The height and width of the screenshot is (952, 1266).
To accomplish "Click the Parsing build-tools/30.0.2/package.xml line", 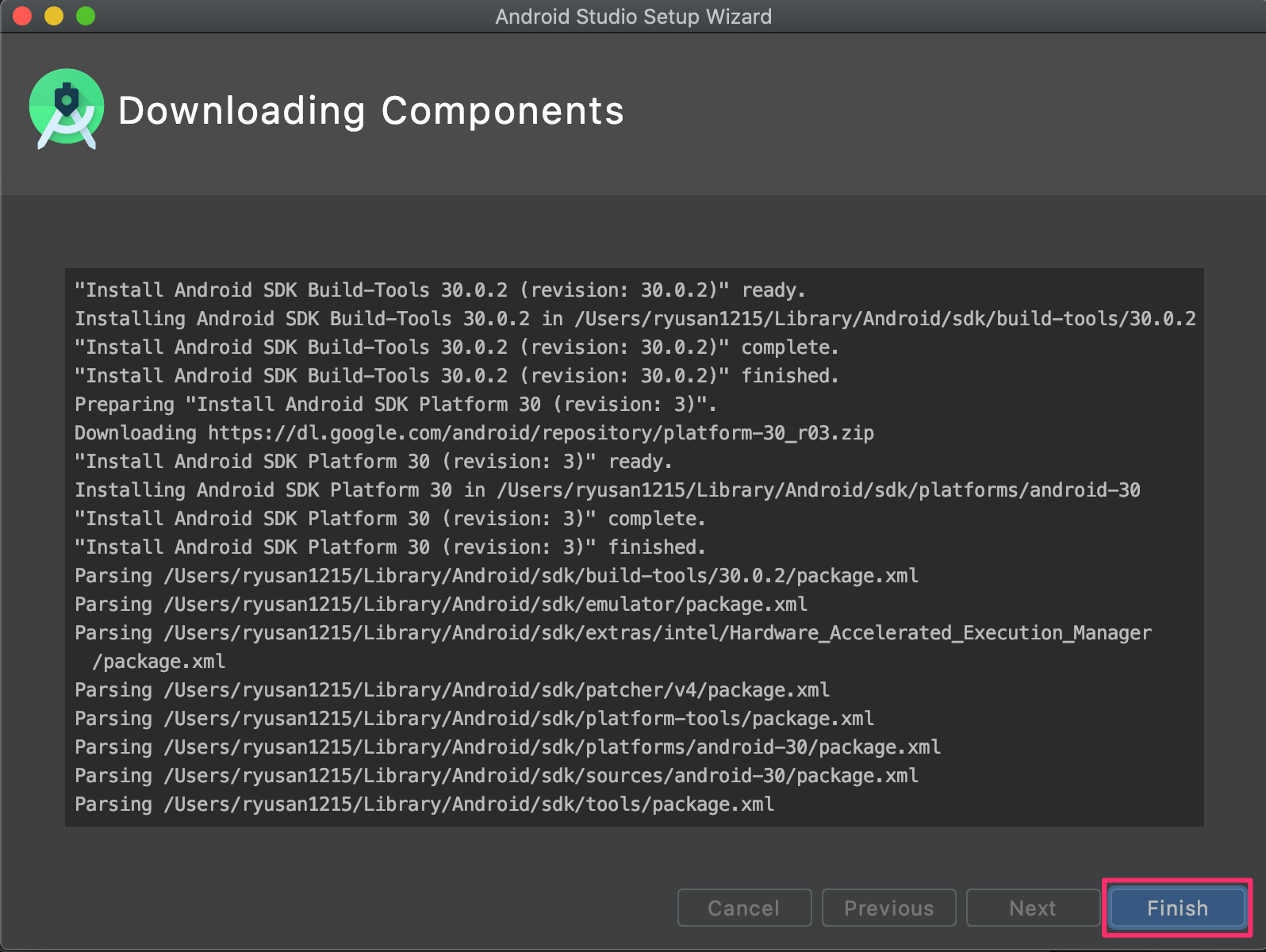I will (497, 576).
